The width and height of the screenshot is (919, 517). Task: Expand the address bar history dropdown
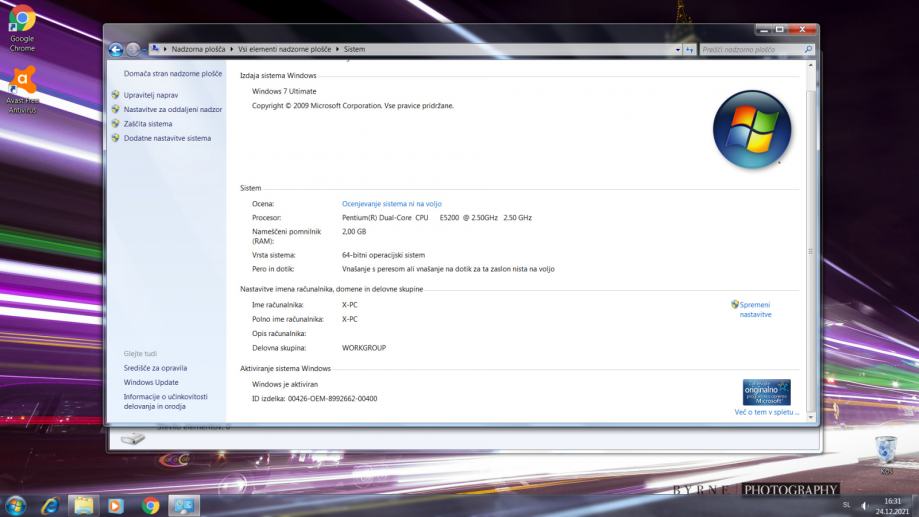[x=677, y=49]
